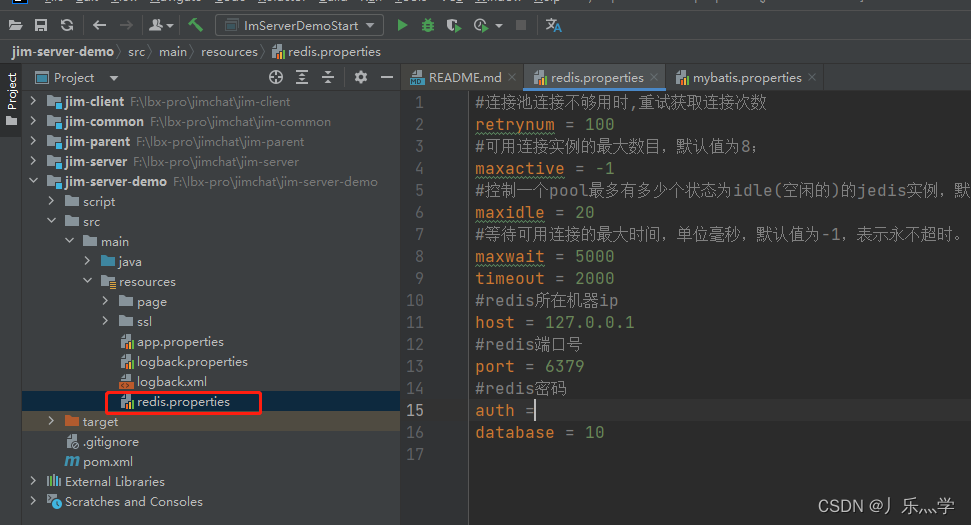
Task: Expand the jim-common module
Action: 33,121
